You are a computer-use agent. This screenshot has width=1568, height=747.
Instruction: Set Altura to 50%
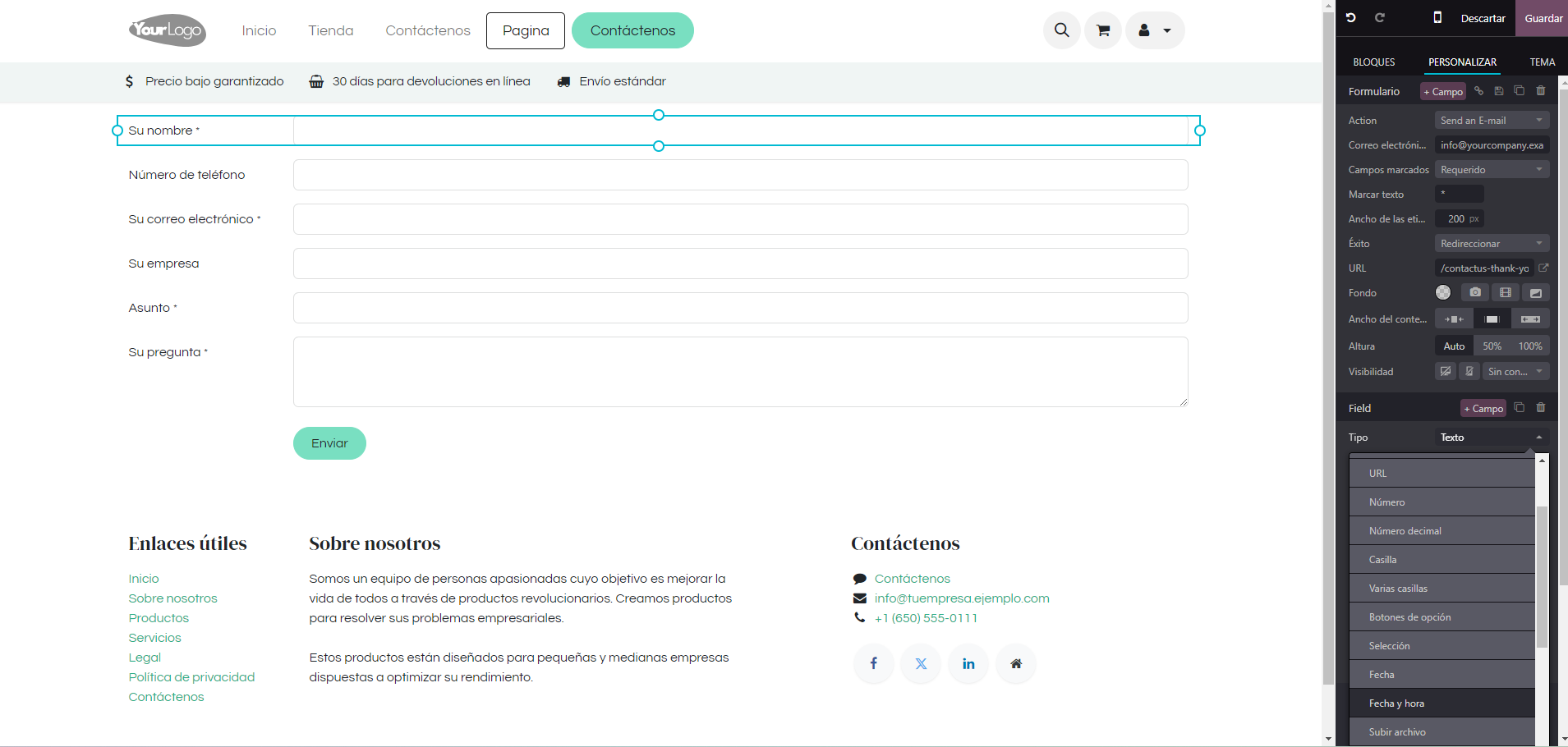click(x=1492, y=346)
